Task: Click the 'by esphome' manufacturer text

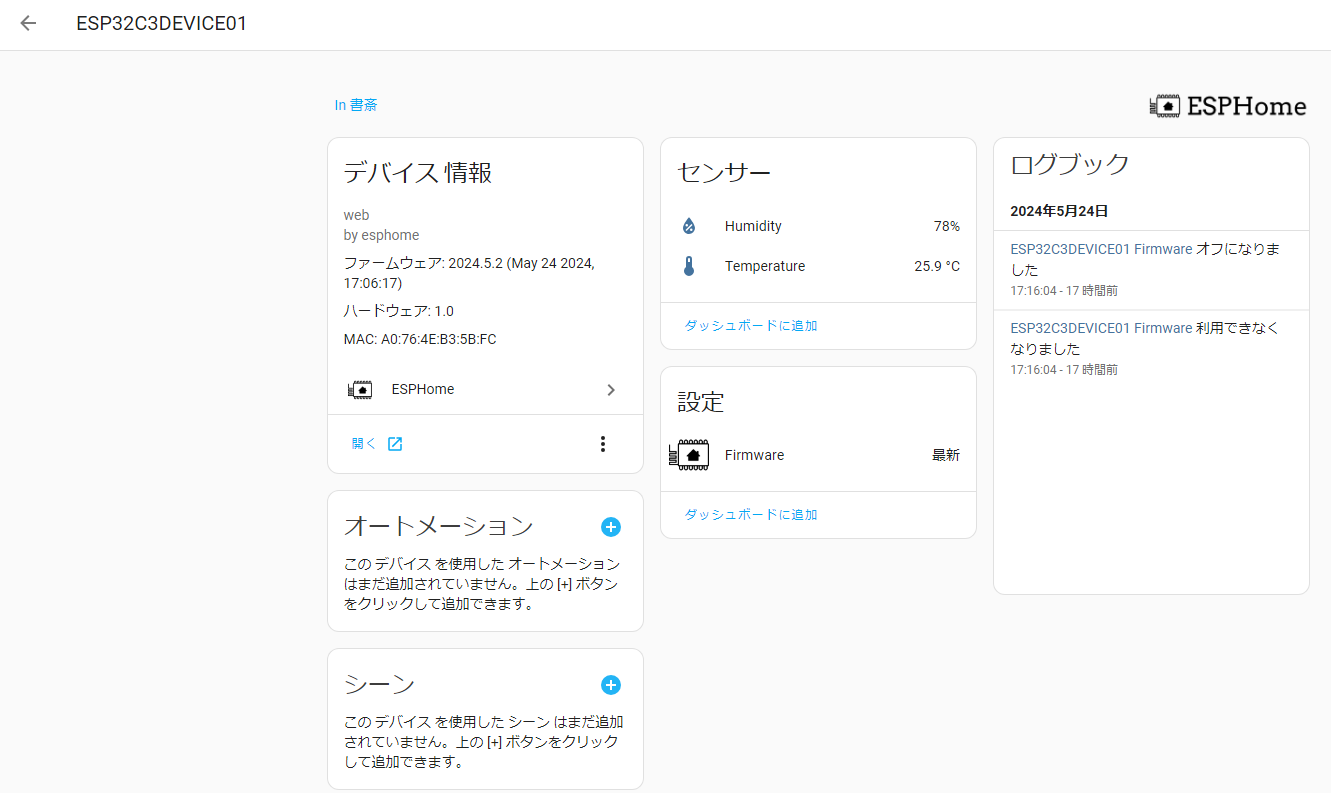Action: 382,236
